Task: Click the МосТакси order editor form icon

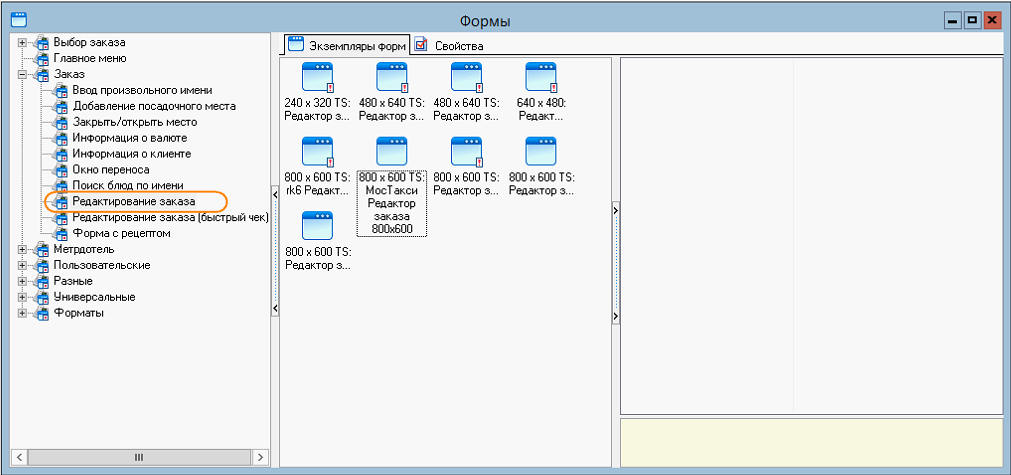Action: pos(391,153)
